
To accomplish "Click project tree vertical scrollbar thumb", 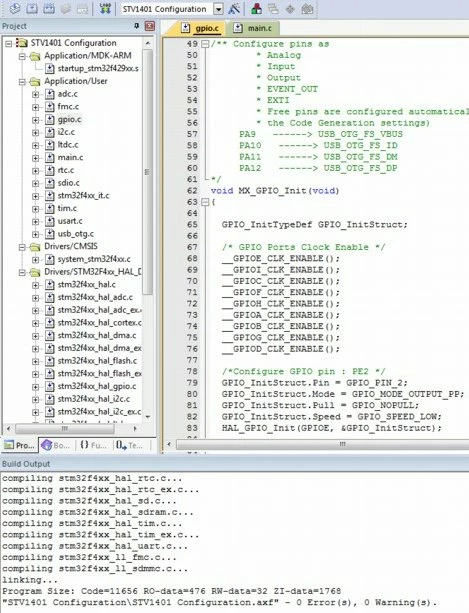I will [x=147, y=172].
